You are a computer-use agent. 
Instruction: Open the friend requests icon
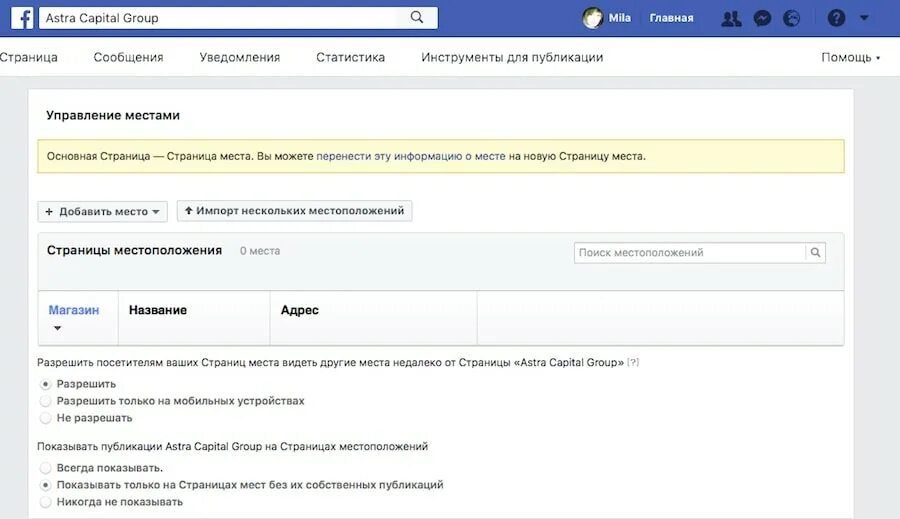(731, 18)
